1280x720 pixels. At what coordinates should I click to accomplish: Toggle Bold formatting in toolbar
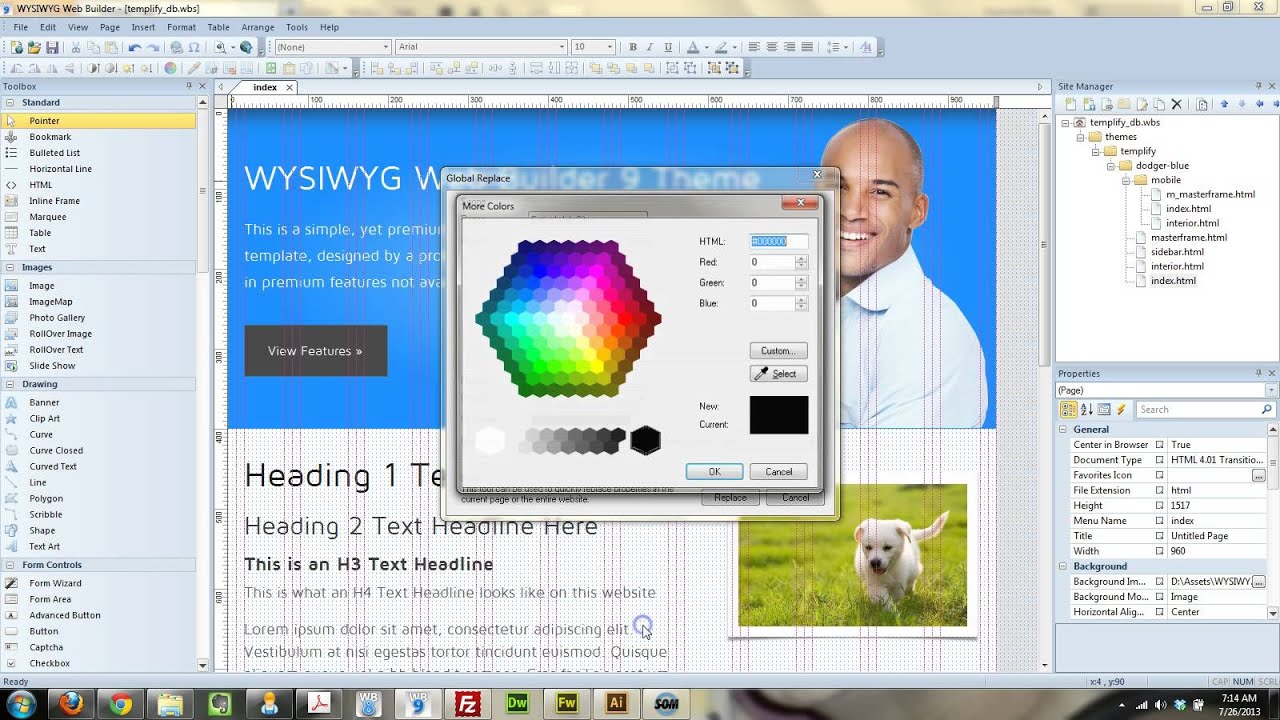(632, 47)
